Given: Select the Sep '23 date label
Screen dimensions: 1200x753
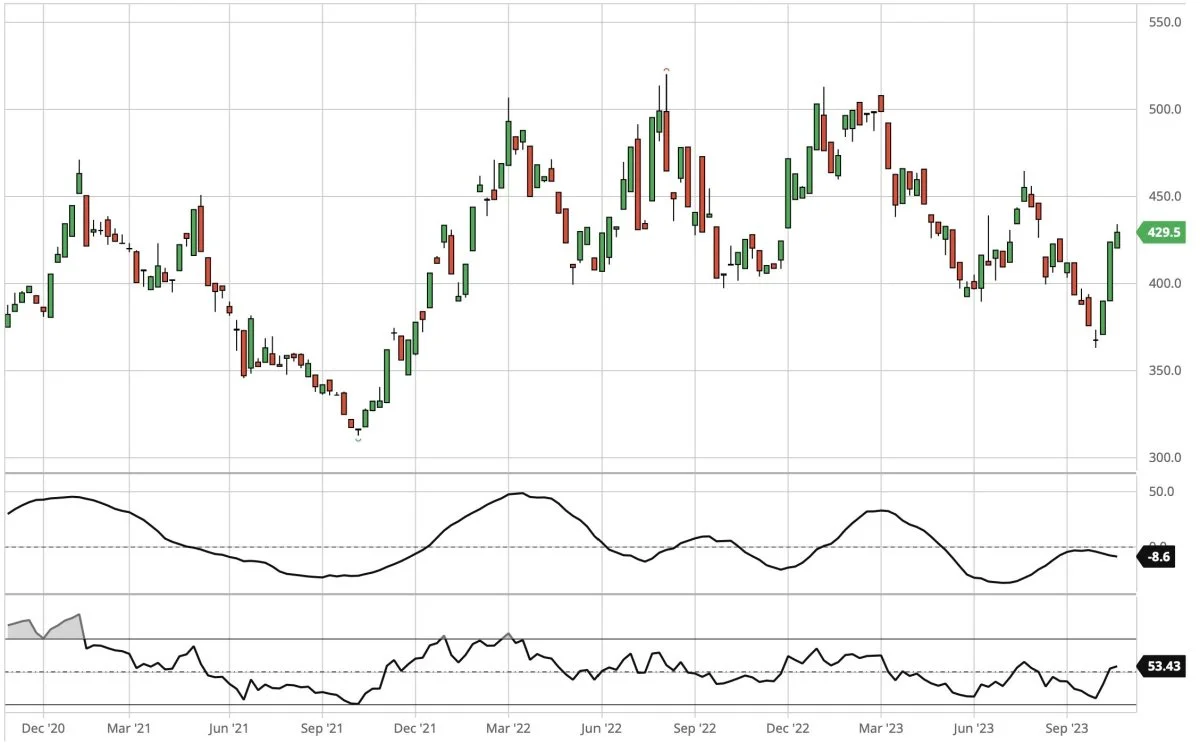Looking at the screenshot, I should (1066, 730).
